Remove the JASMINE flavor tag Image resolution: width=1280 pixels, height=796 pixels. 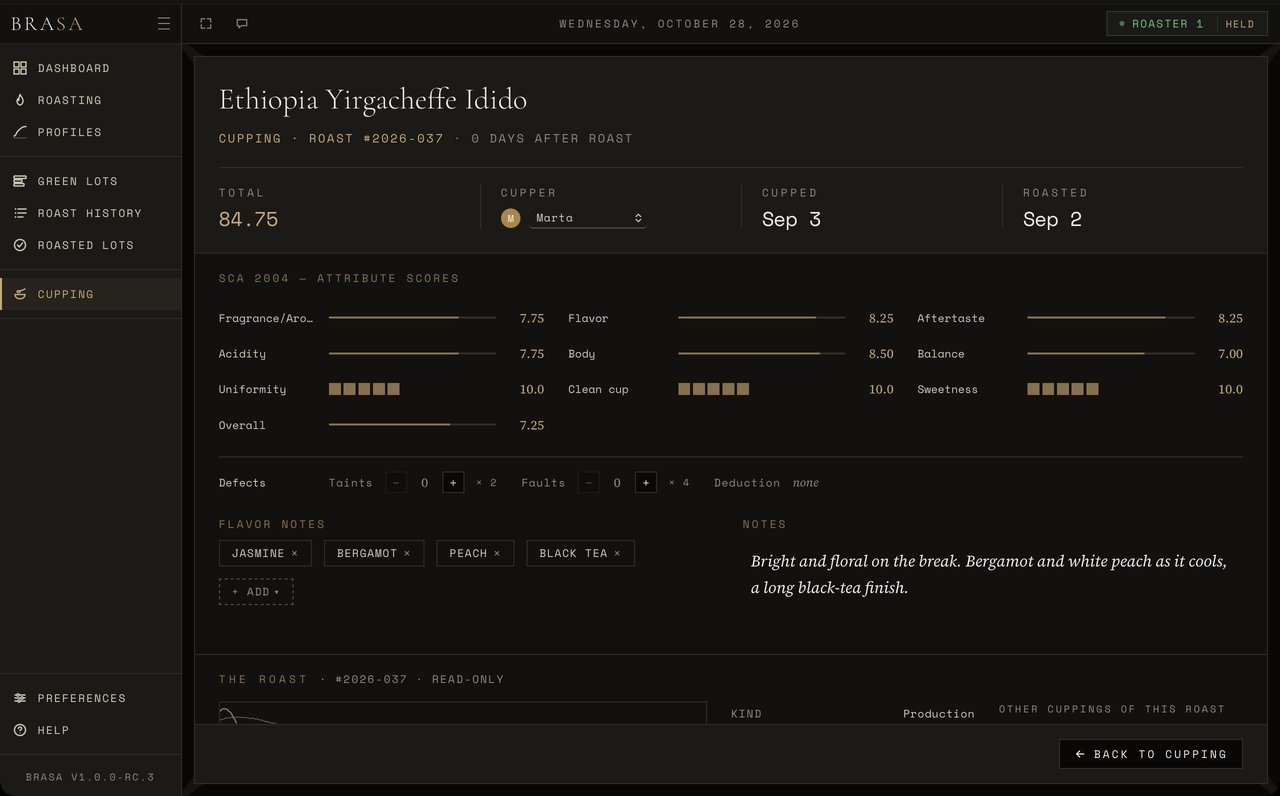[x=294, y=553]
